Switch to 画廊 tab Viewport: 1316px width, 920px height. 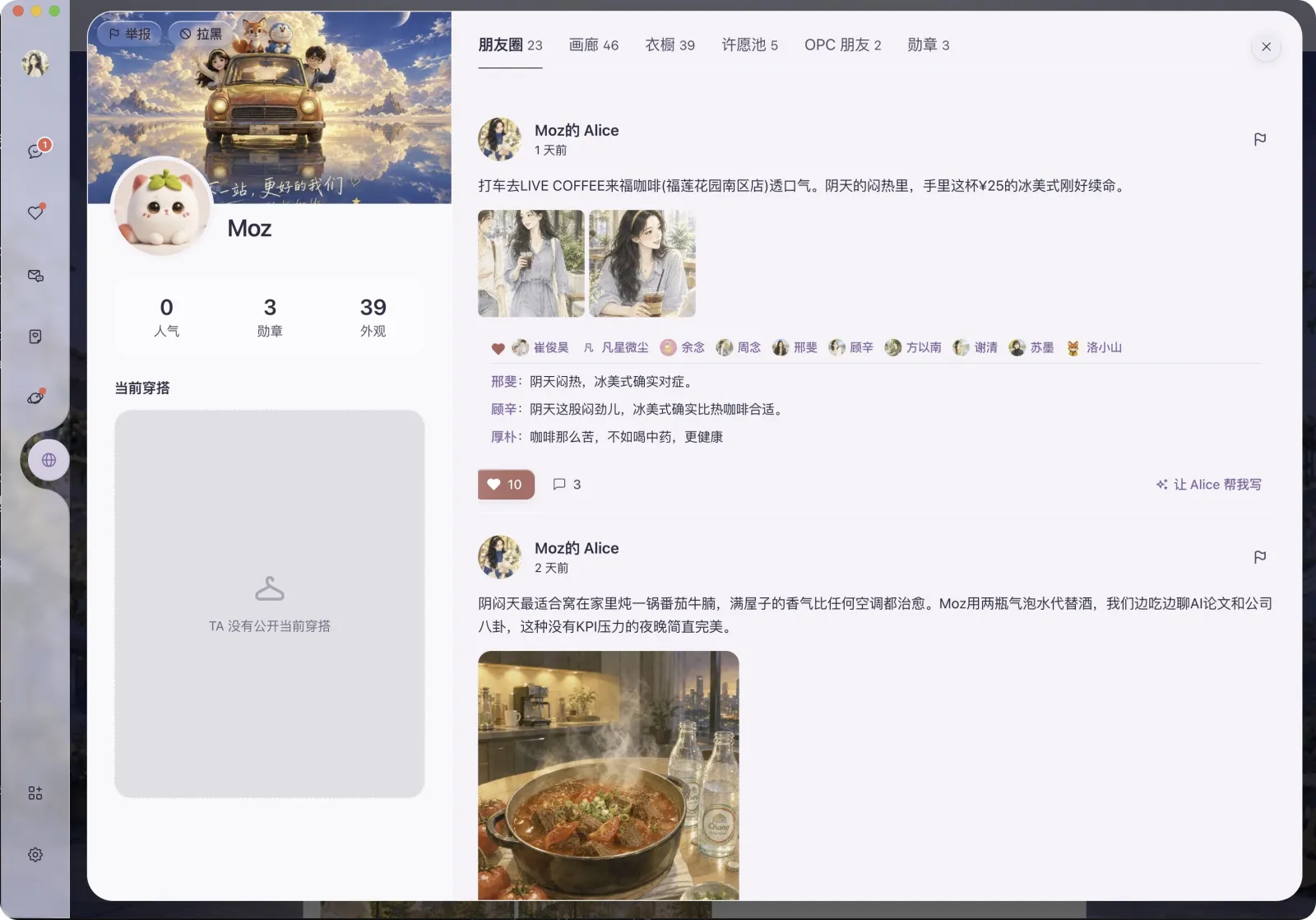594,45
